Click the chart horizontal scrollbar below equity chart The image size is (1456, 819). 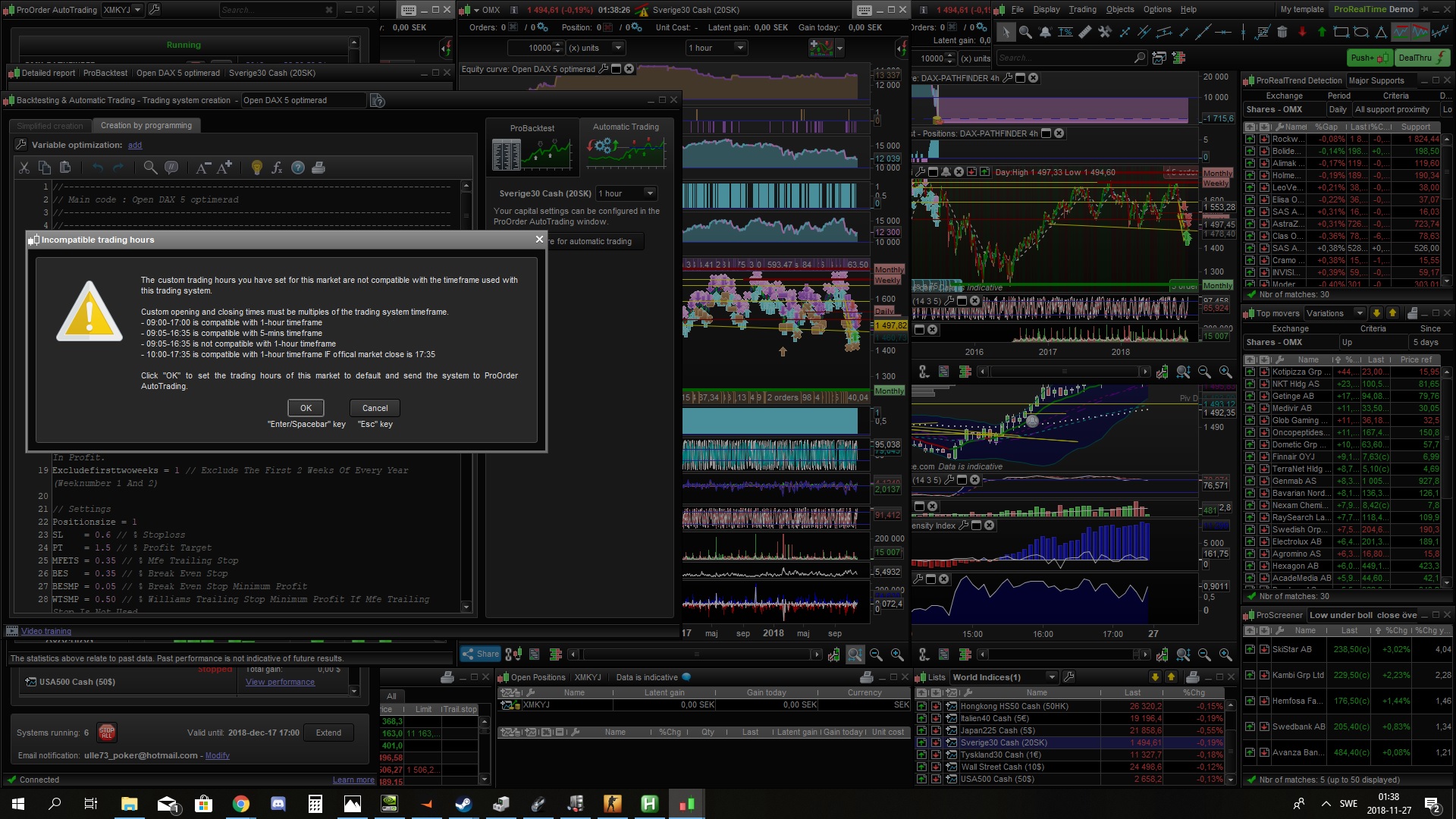[695, 654]
